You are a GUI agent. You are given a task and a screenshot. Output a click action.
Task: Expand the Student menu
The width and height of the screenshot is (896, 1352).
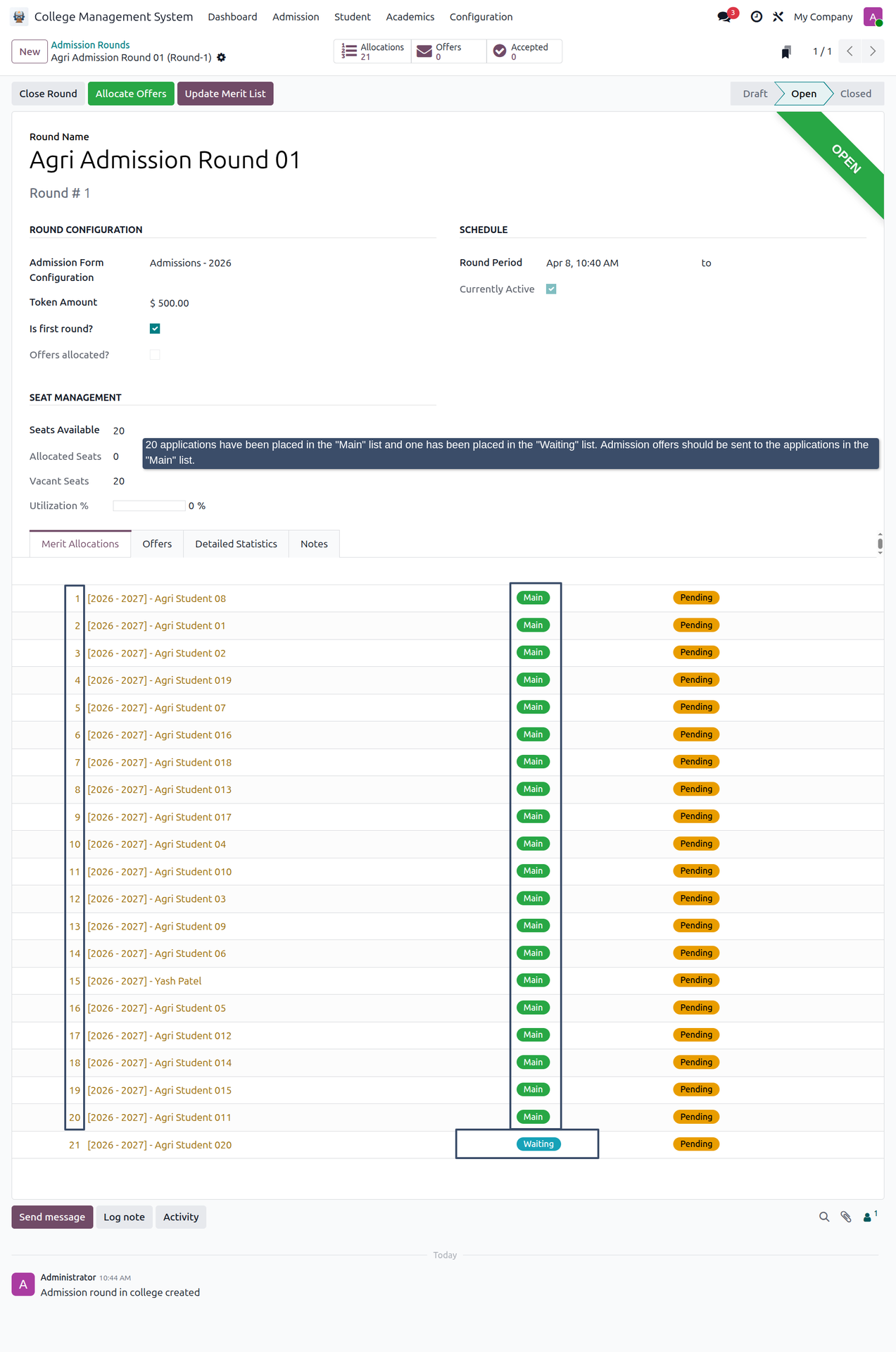(x=353, y=17)
